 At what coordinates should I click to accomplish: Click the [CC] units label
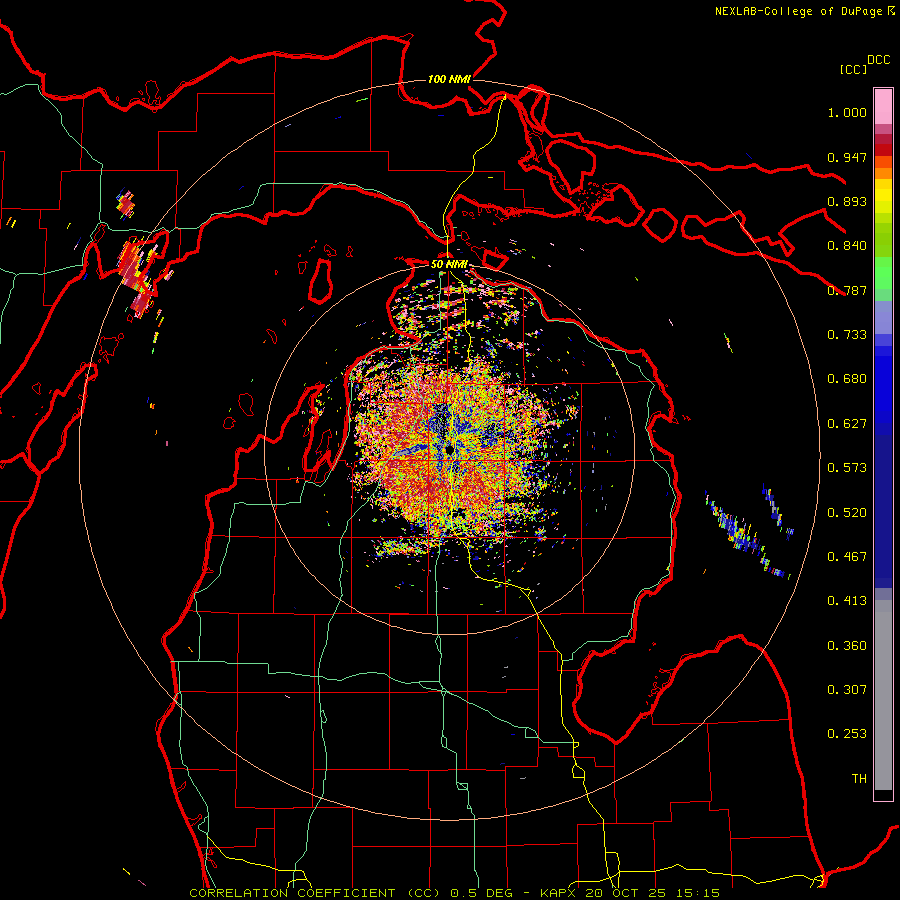coord(853,69)
